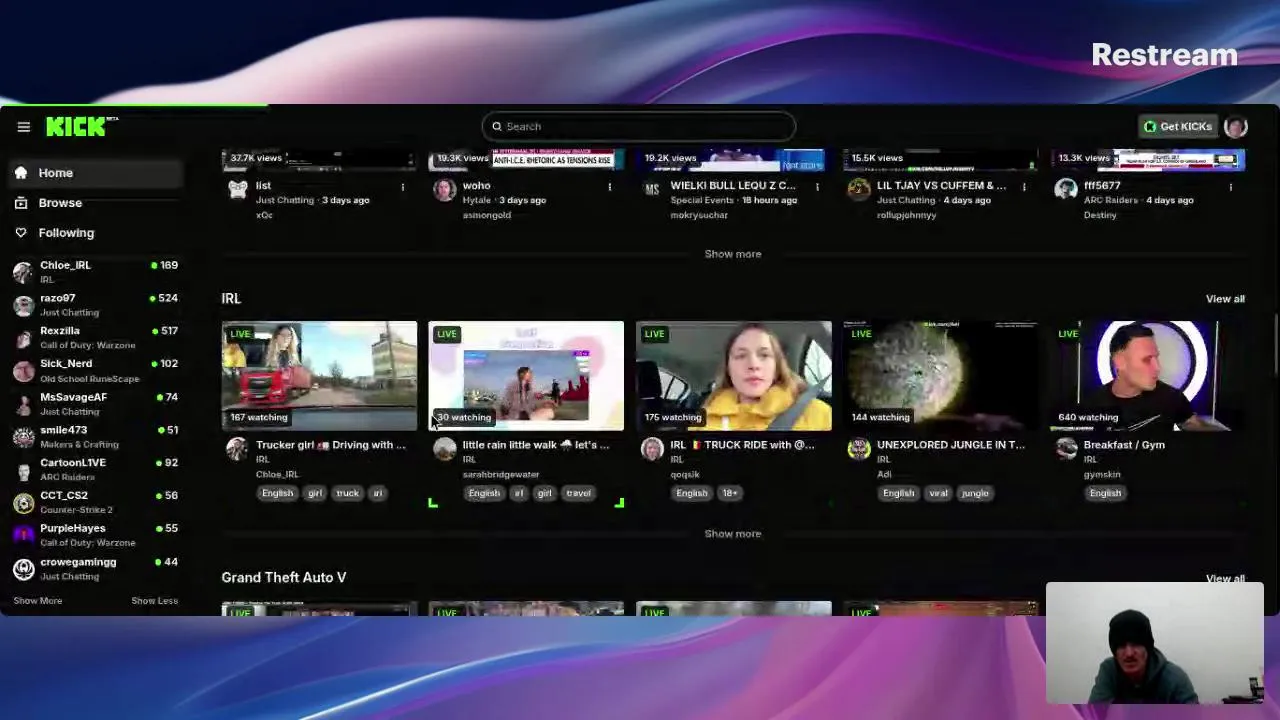This screenshot has height=720, width=1280.
Task: Open crowegamingg avatar in sidebar
Action: [x=23, y=569]
